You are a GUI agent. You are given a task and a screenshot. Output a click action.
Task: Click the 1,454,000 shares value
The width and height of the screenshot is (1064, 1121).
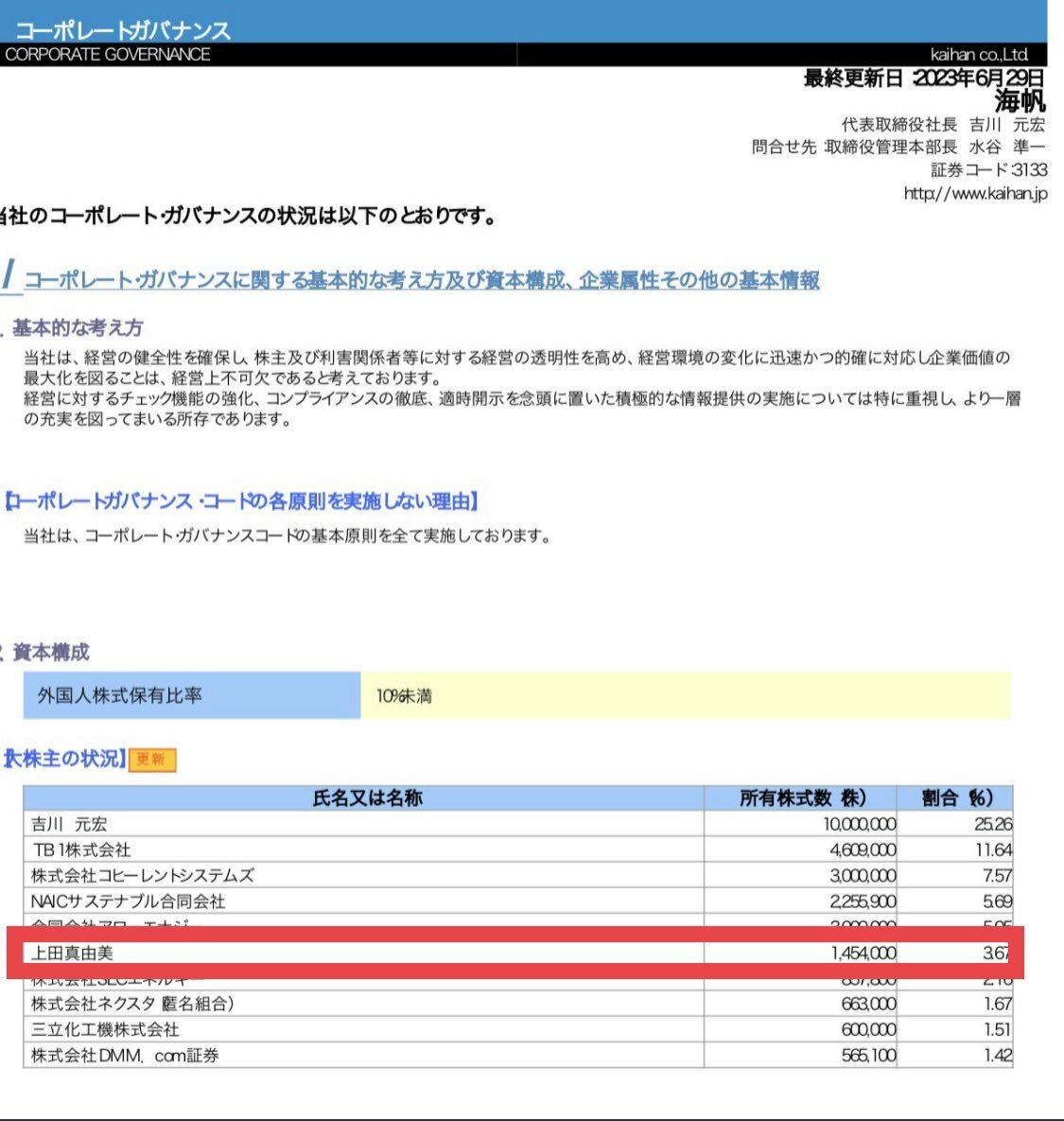[863, 953]
